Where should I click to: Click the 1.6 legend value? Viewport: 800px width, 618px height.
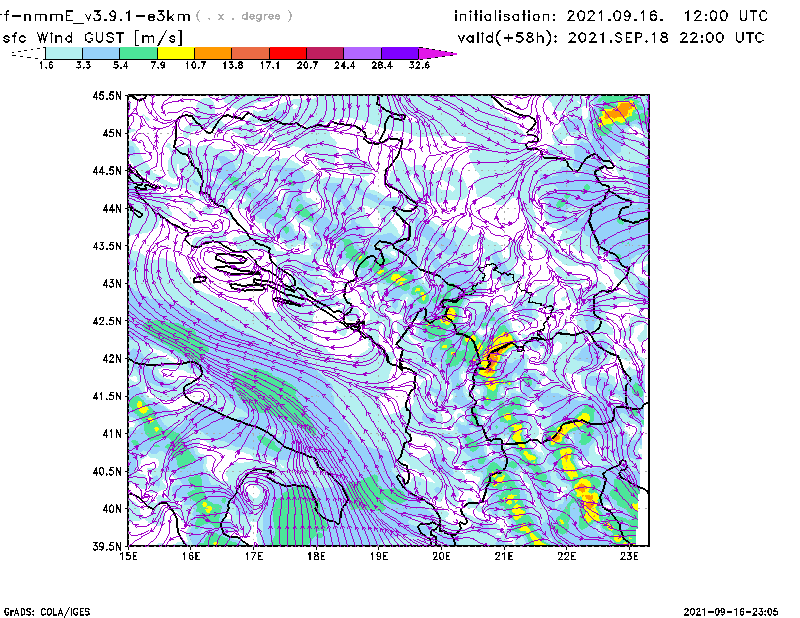[46, 65]
